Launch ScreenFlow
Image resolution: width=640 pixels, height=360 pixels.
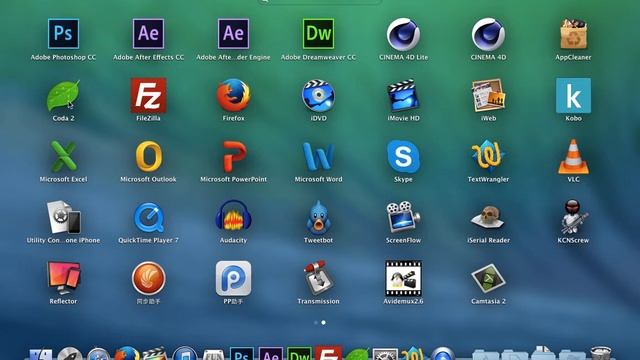tap(403, 217)
